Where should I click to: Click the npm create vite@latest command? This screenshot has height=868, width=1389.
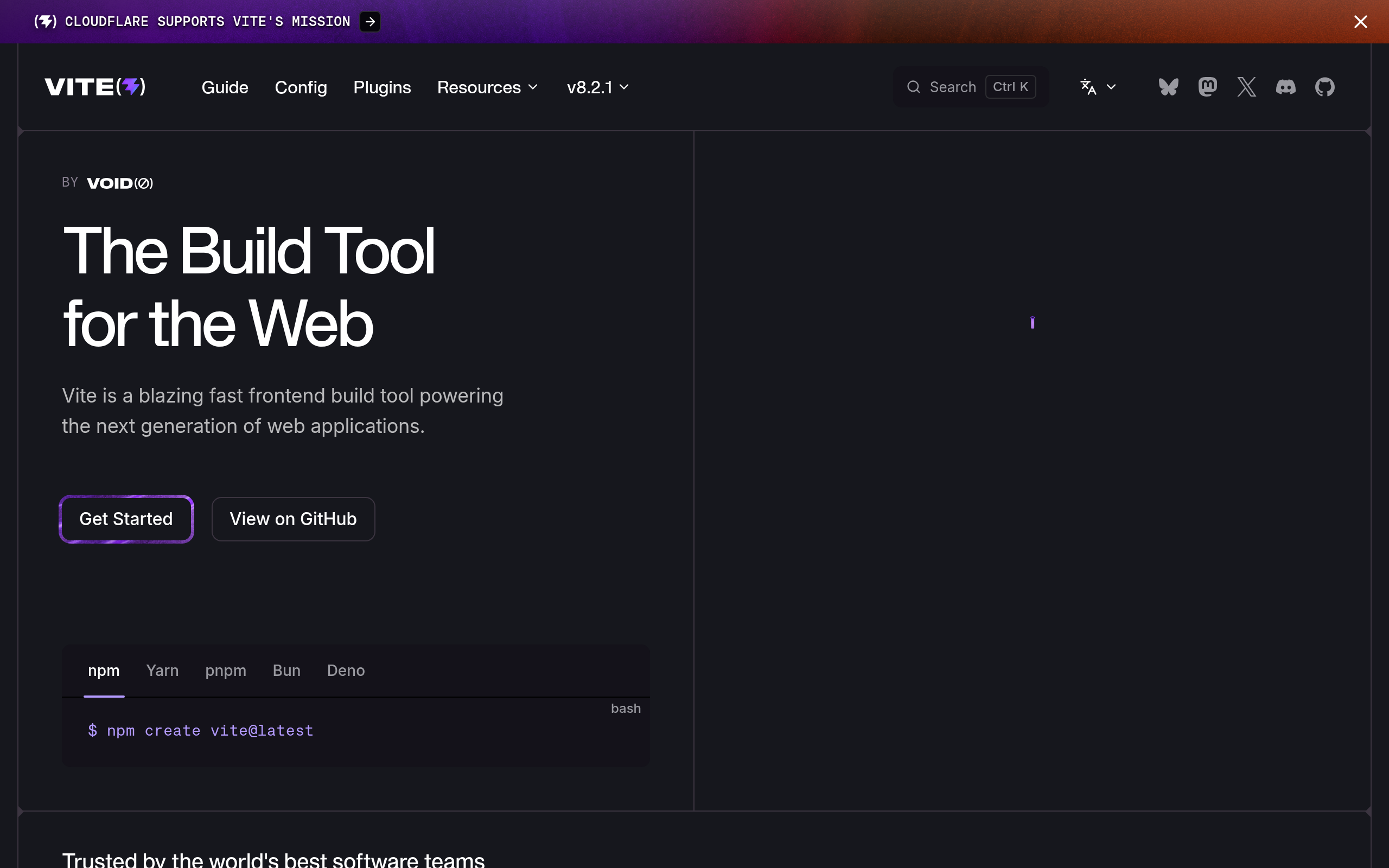pos(200,731)
